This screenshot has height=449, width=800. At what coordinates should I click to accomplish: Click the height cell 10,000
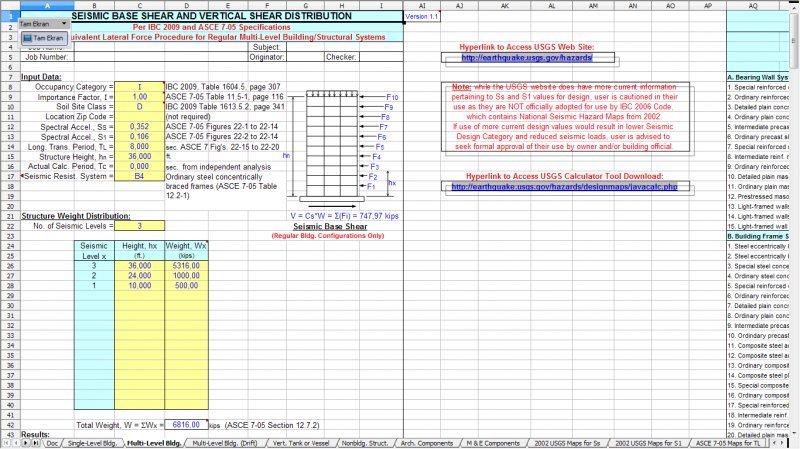pos(139,286)
